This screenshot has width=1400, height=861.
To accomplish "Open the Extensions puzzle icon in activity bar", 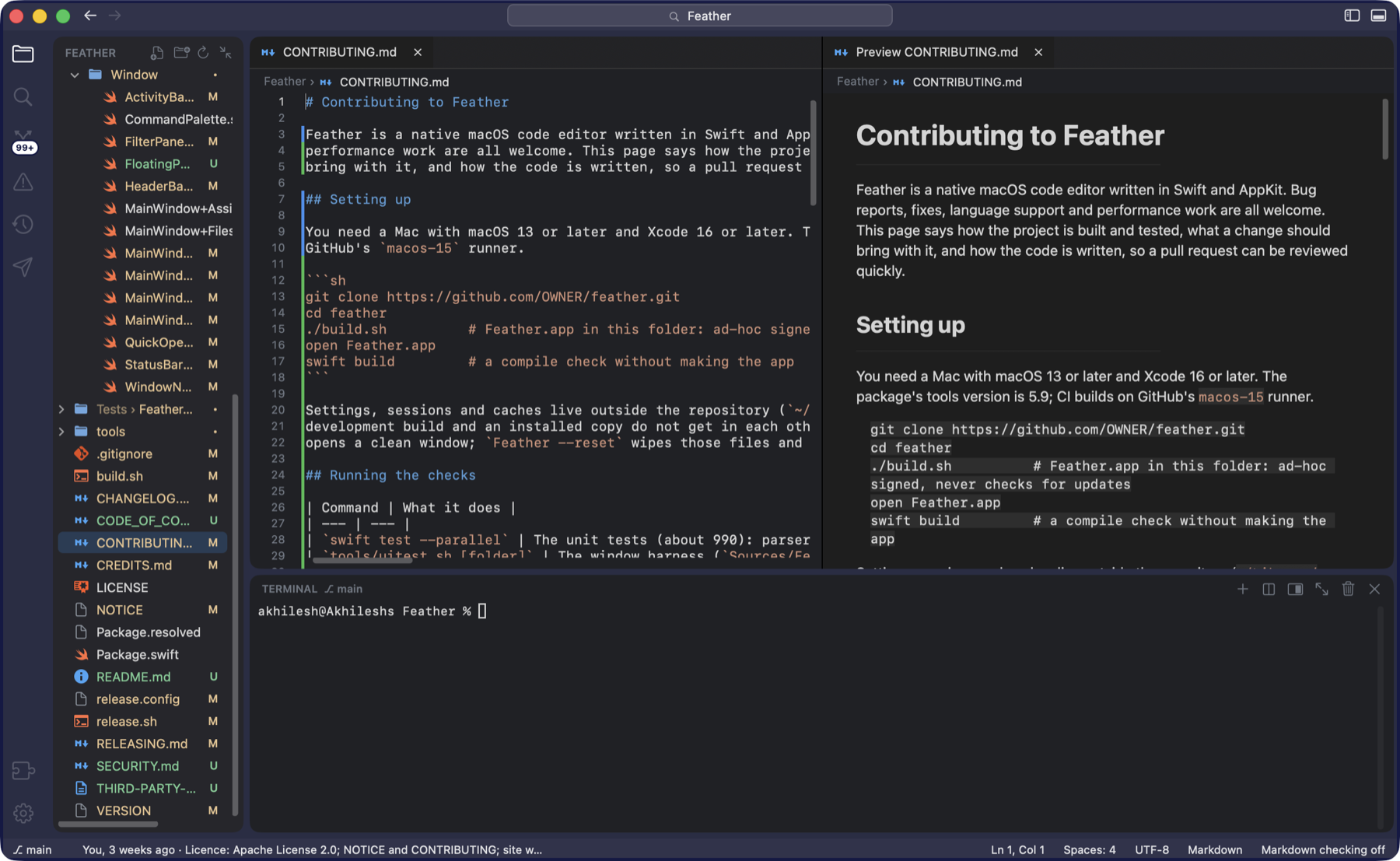I will tap(23, 770).
